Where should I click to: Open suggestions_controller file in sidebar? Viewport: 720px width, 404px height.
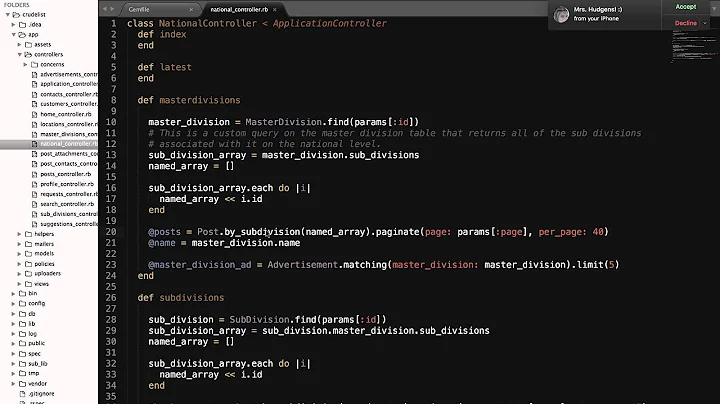click(x=68, y=224)
